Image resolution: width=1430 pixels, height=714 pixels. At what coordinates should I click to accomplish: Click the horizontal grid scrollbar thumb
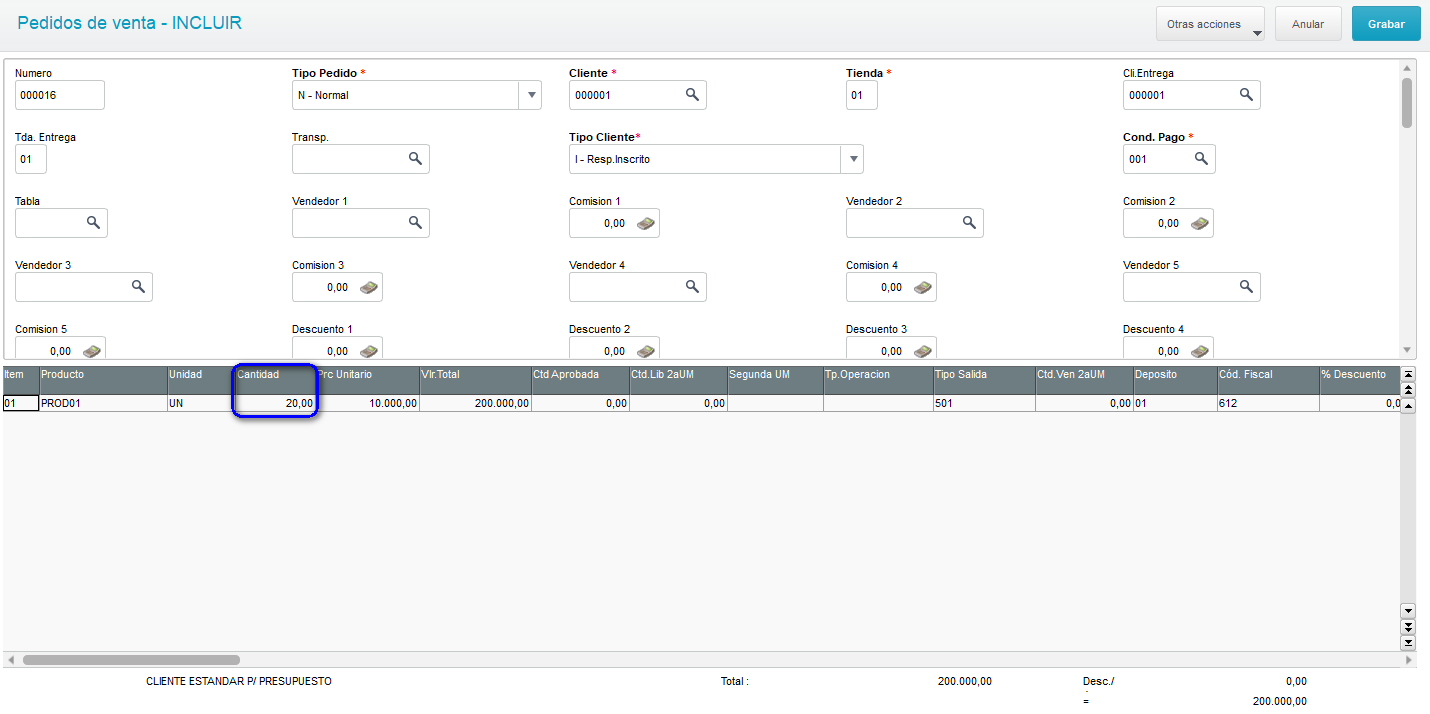click(x=131, y=660)
